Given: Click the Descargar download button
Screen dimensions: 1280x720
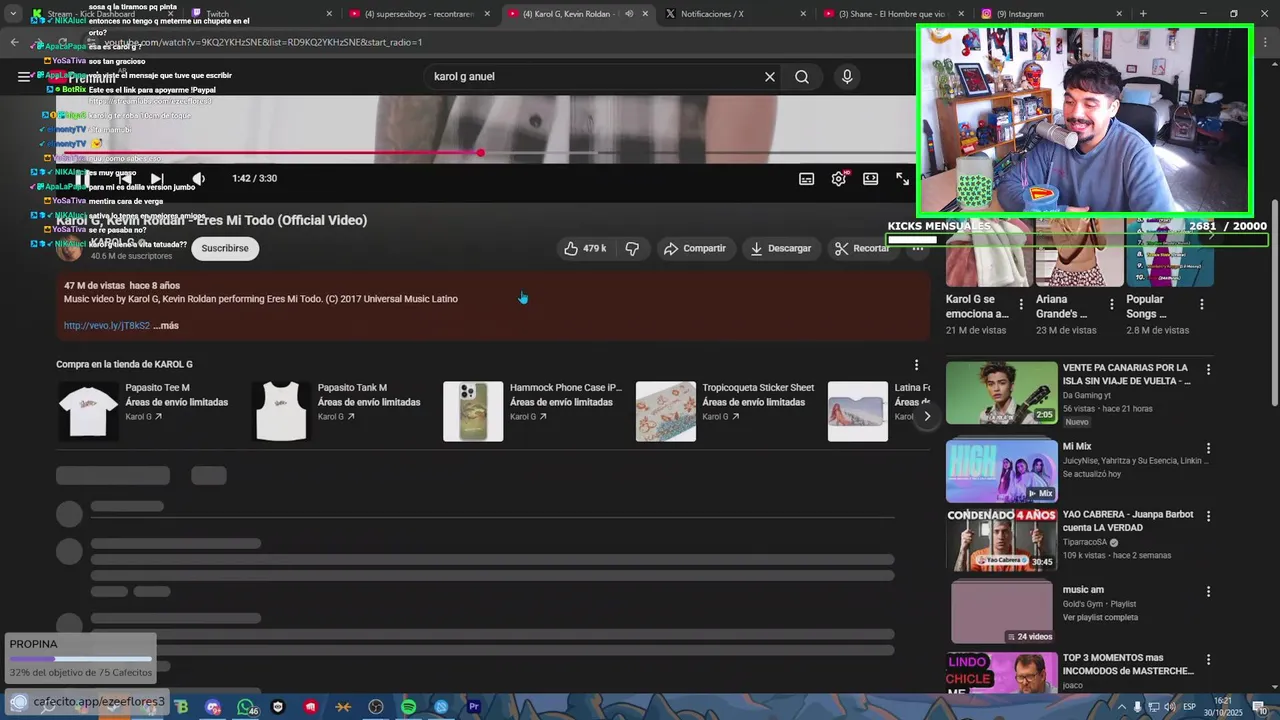Looking at the screenshot, I should [x=781, y=248].
